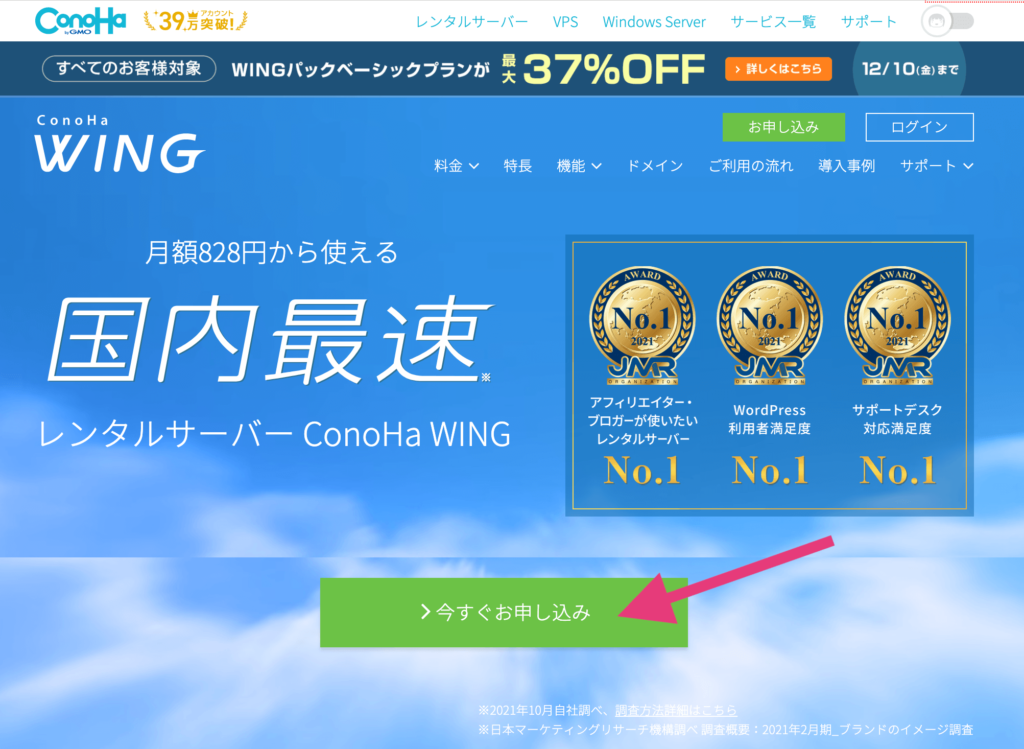
Task: Click the orange 詳しくはこちら banner button
Action: [x=778, y=69]
